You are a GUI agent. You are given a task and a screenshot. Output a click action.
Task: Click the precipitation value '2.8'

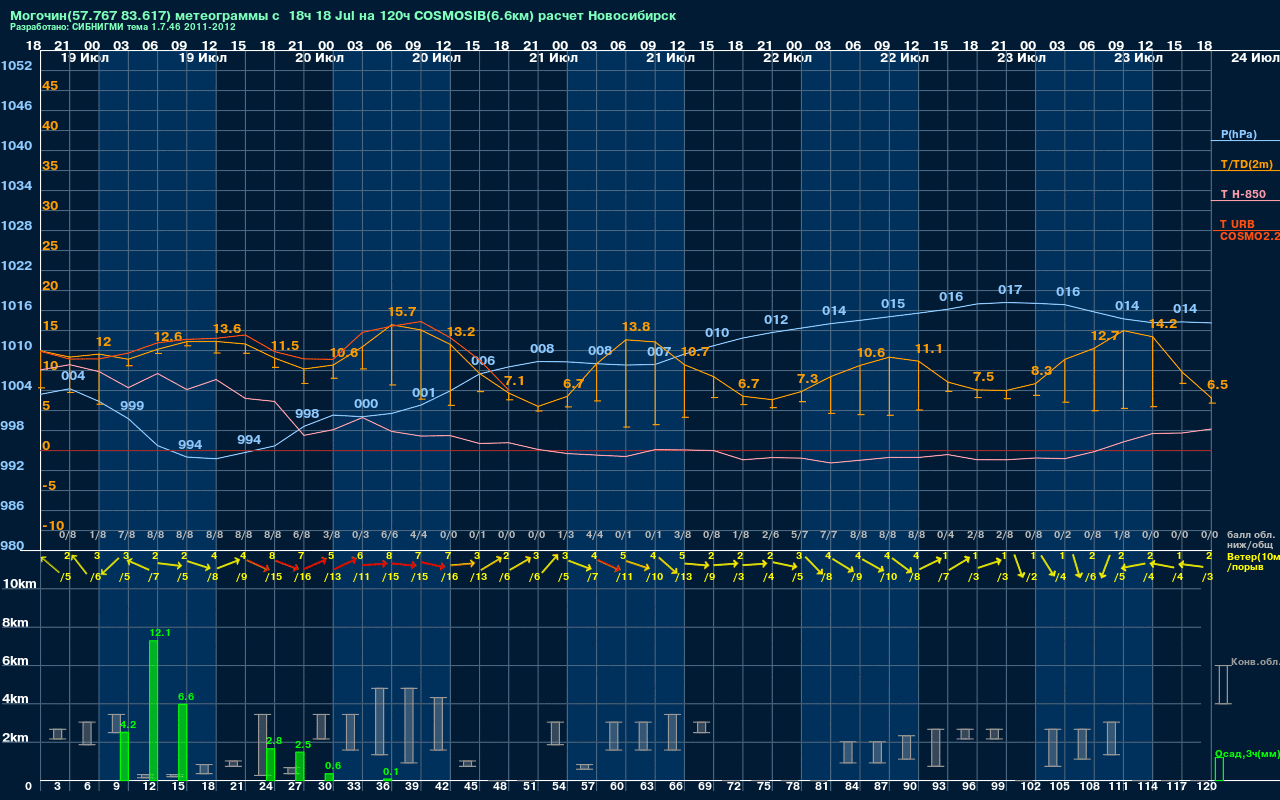[274, 740]
